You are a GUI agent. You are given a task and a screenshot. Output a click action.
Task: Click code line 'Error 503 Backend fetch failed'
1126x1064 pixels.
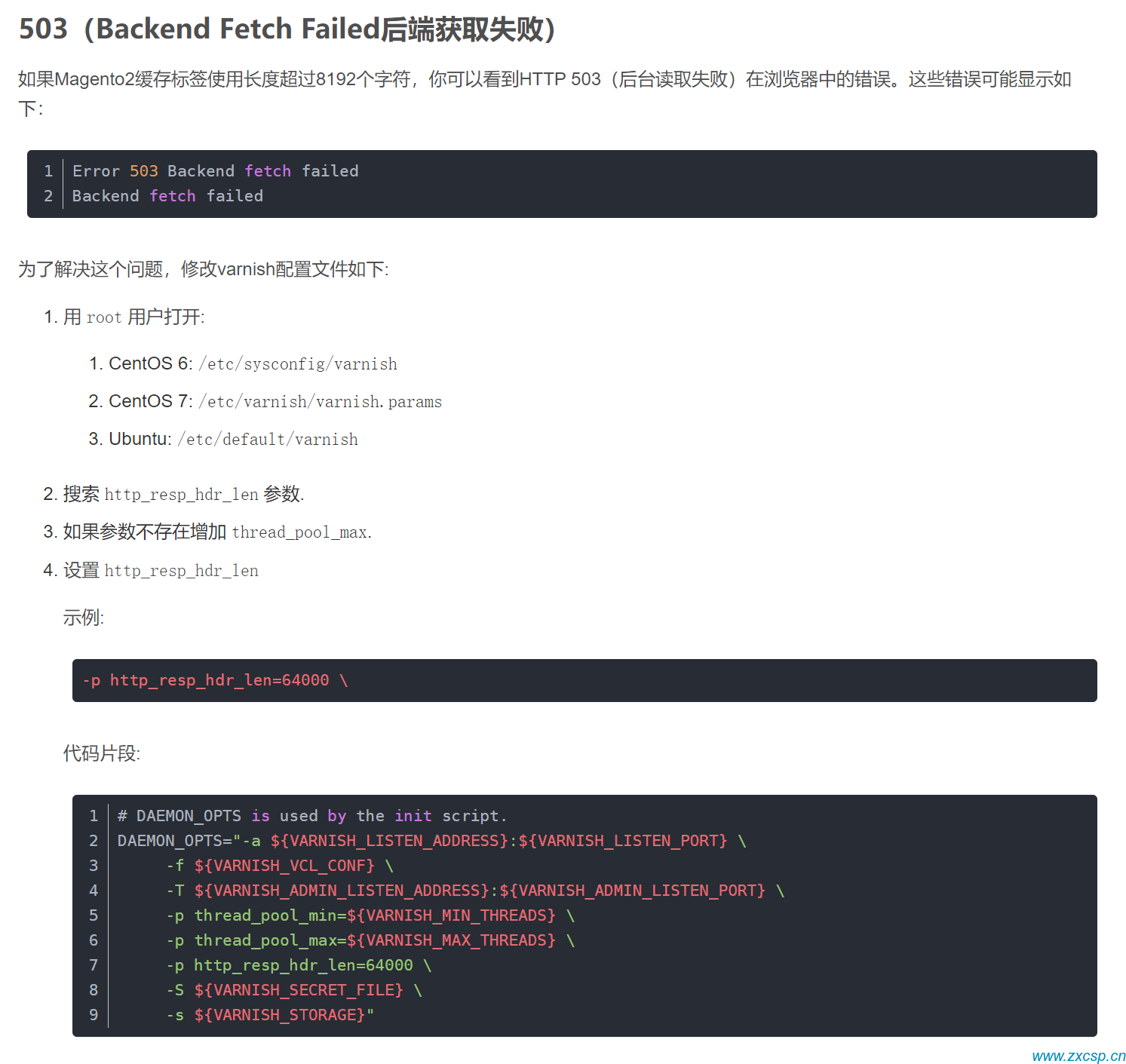[215, 171]
